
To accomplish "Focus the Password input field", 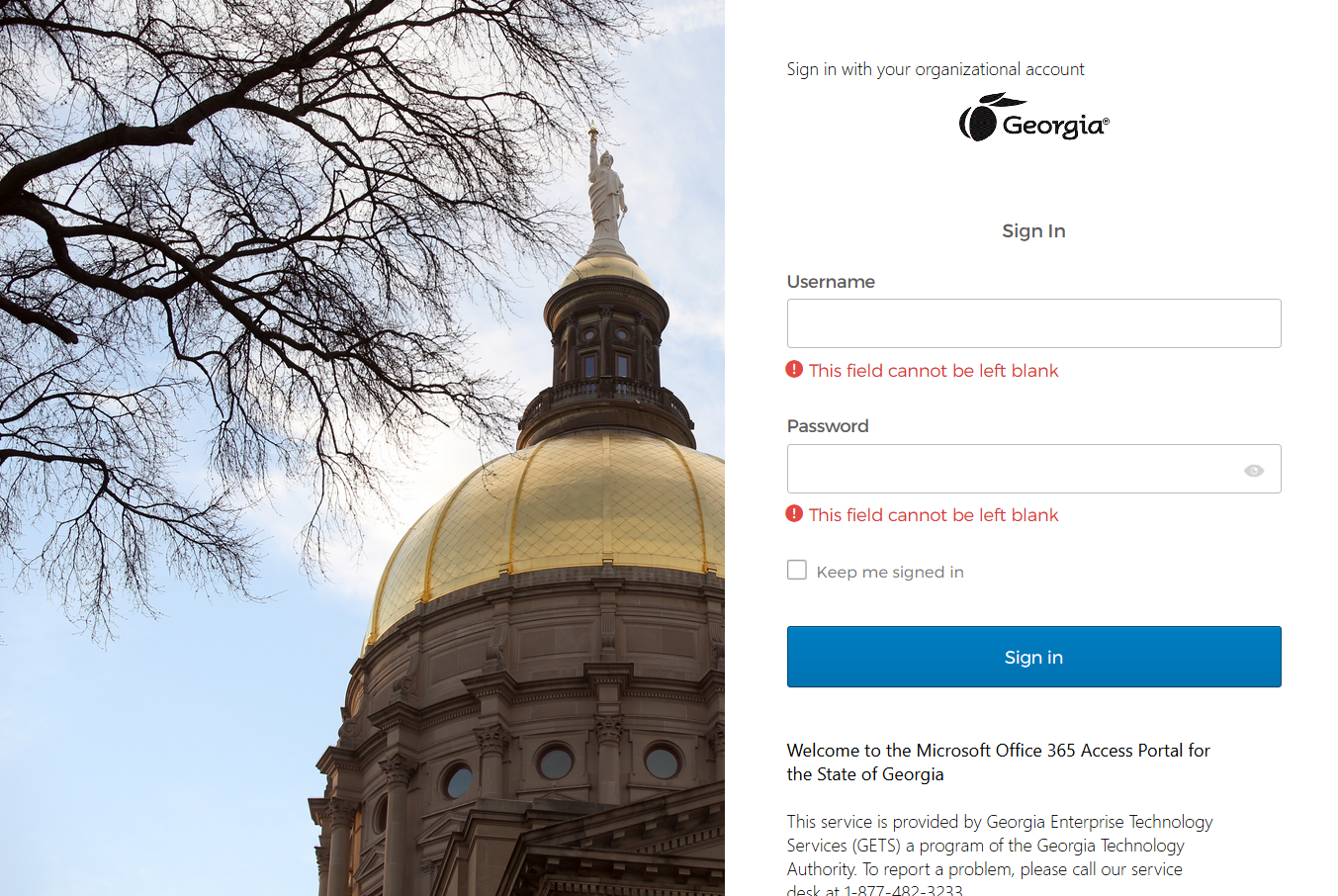I will [1033, 469].
